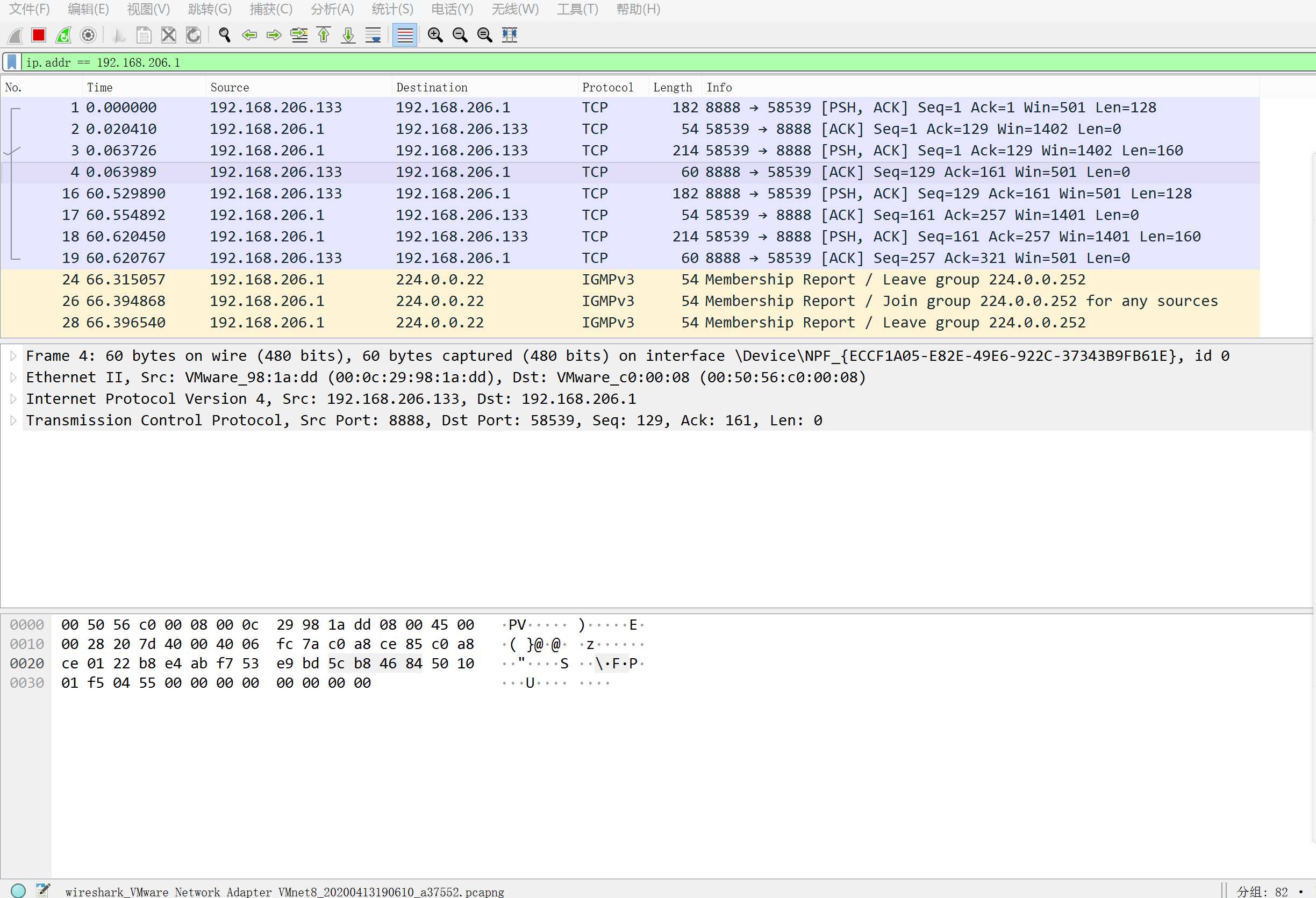Open the 视图(V) menu
The image size is (1316, 898).
point(148,9)
